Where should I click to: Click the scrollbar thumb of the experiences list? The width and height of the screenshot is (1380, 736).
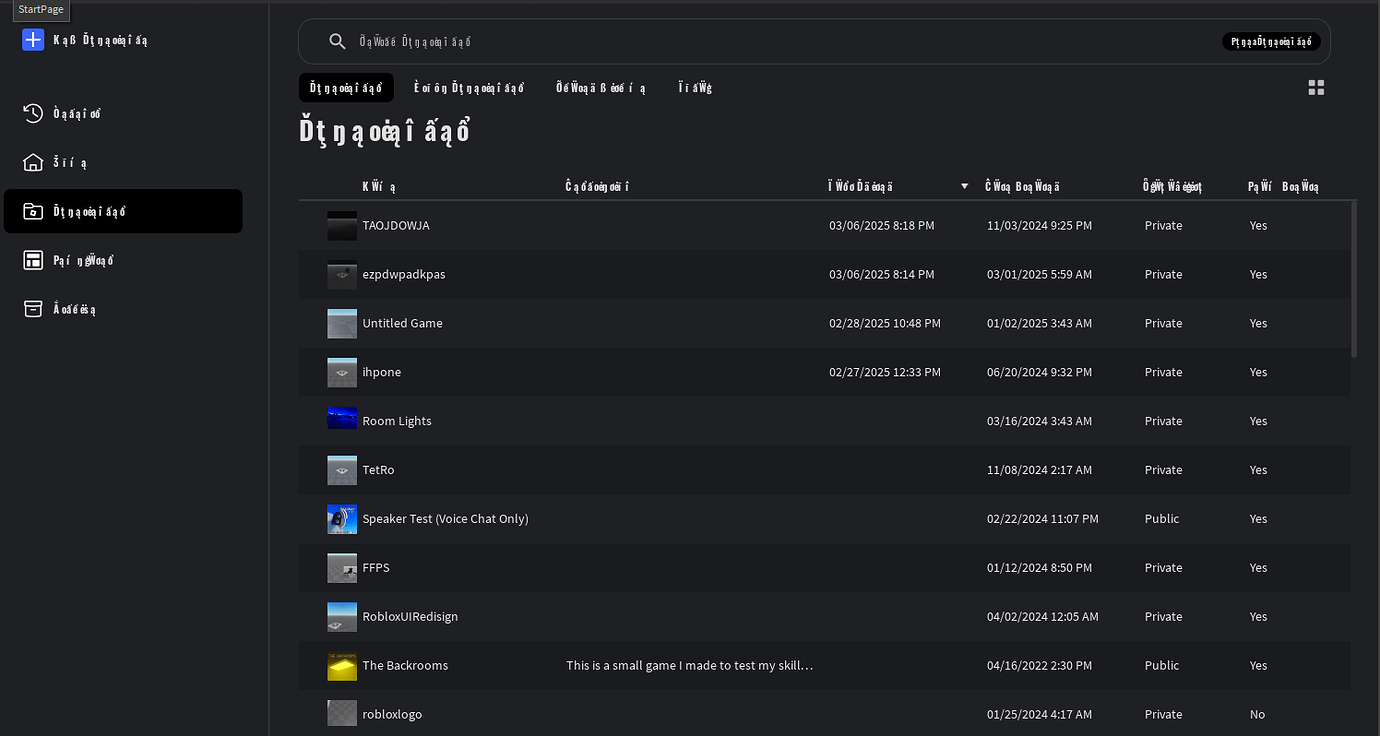(1354, 279)
